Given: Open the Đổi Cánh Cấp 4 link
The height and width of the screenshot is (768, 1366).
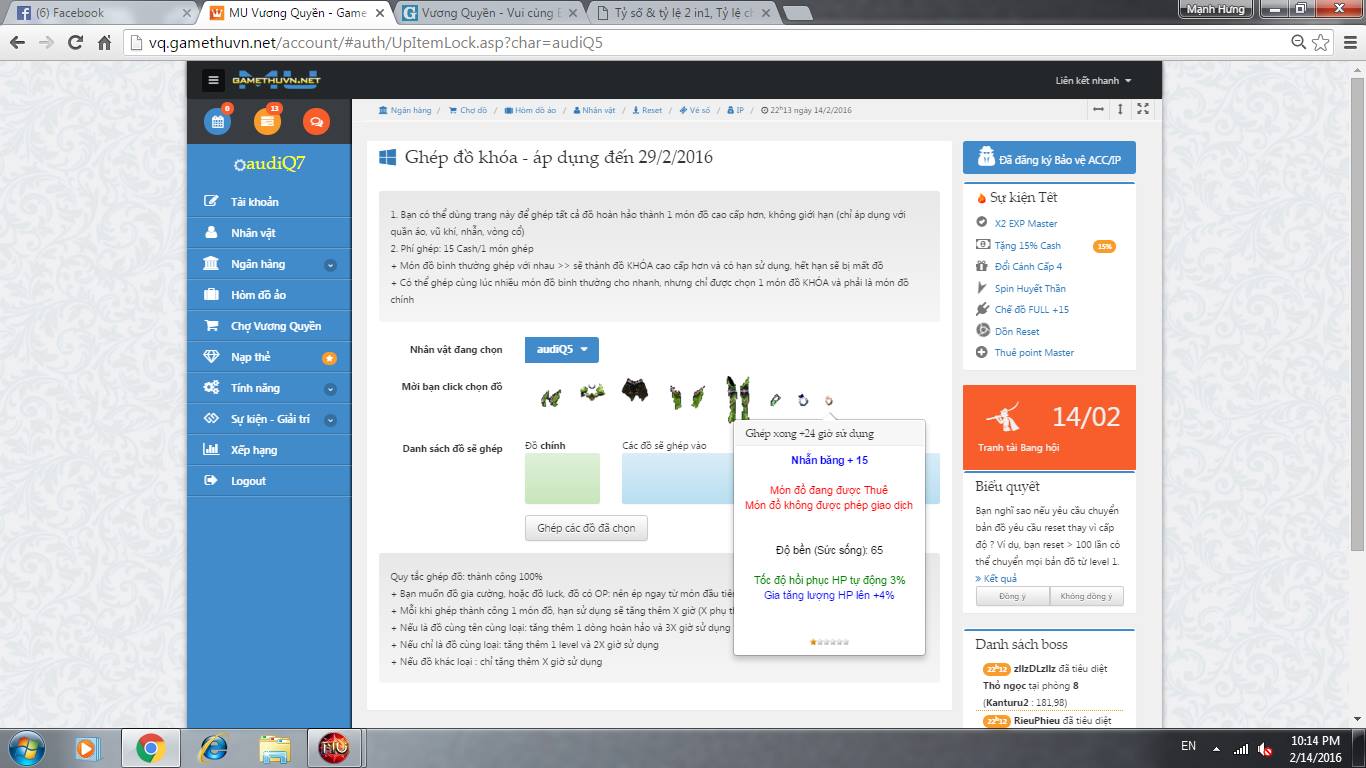Looking at the screenshot, I should (1028, 267).
